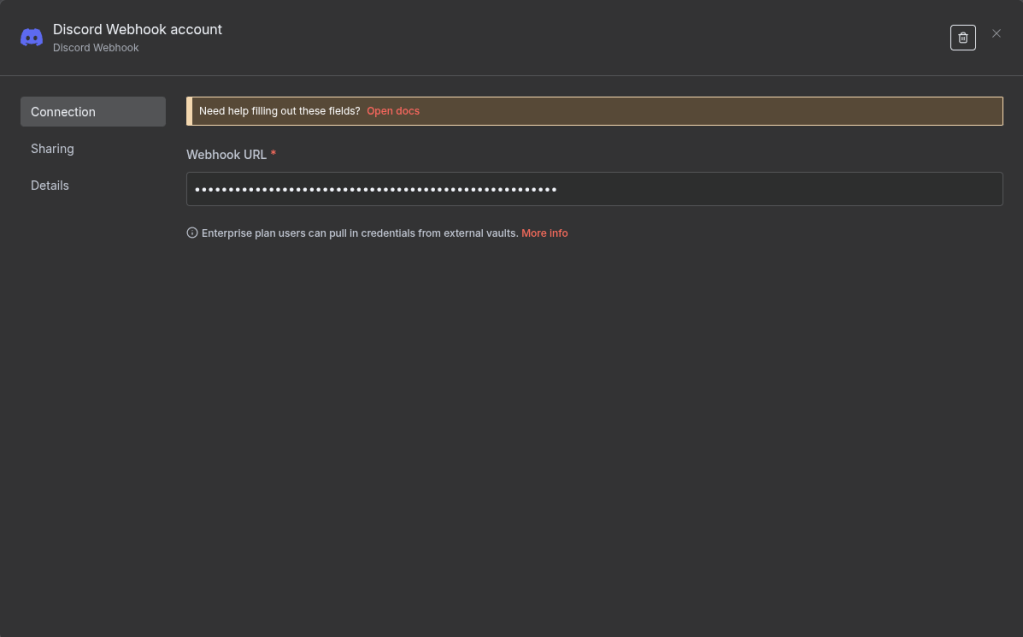Screen dimensions: 1023x637
Task: Switch to the Connection tab
Action: [93, 112]
